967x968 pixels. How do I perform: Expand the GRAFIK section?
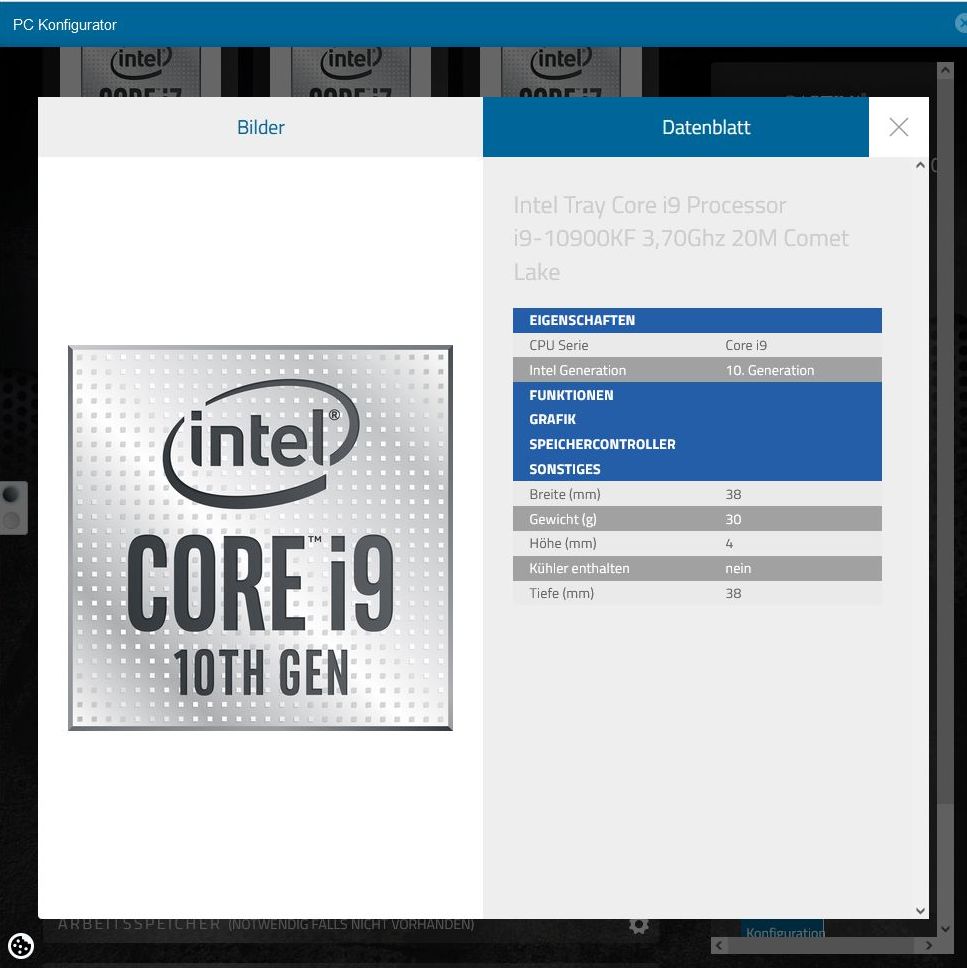coord(697,419)
